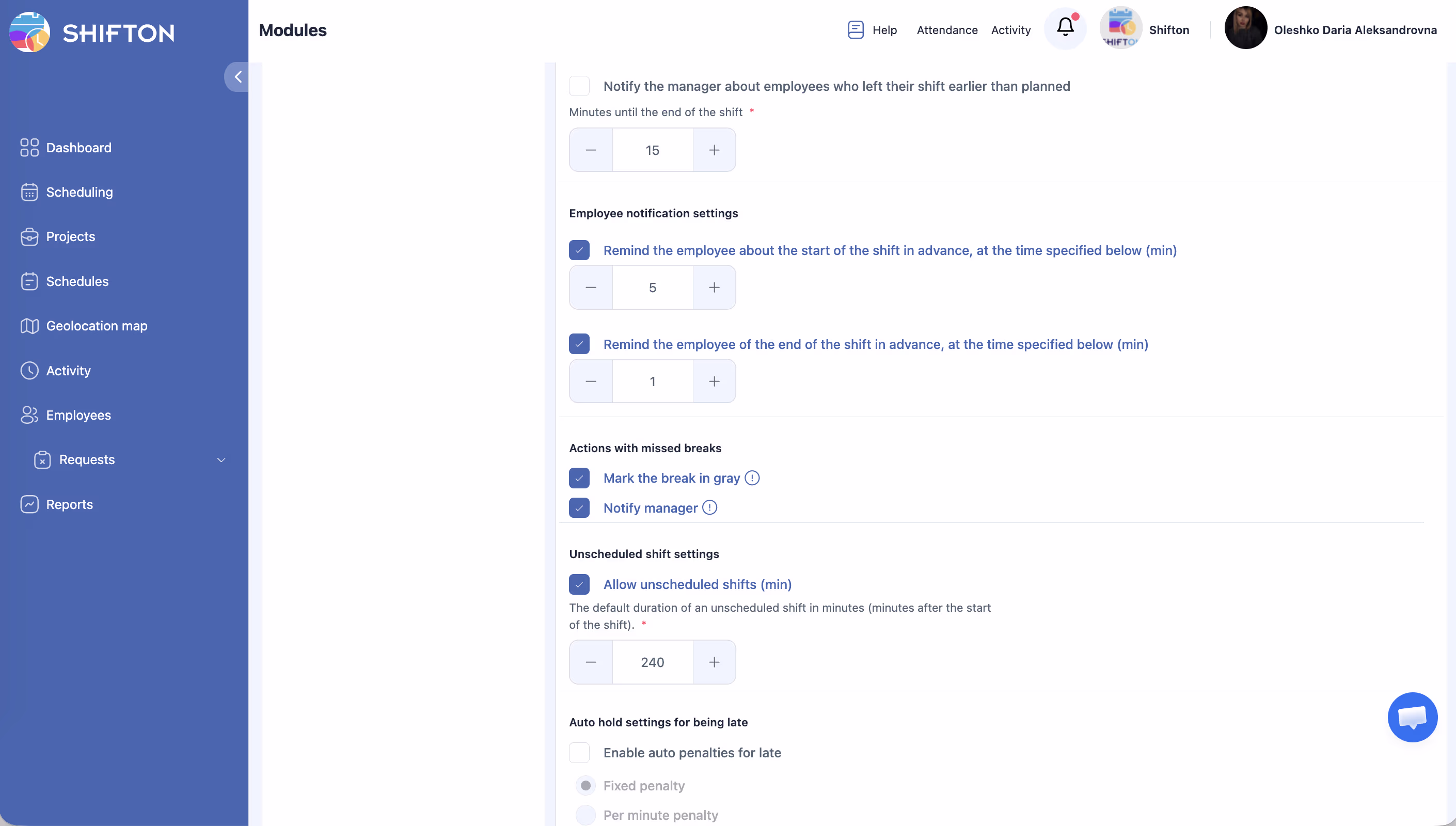1456x826 pixels.
Task: Open Attendance in the top navigation
Action: click(x=946, y=29)
